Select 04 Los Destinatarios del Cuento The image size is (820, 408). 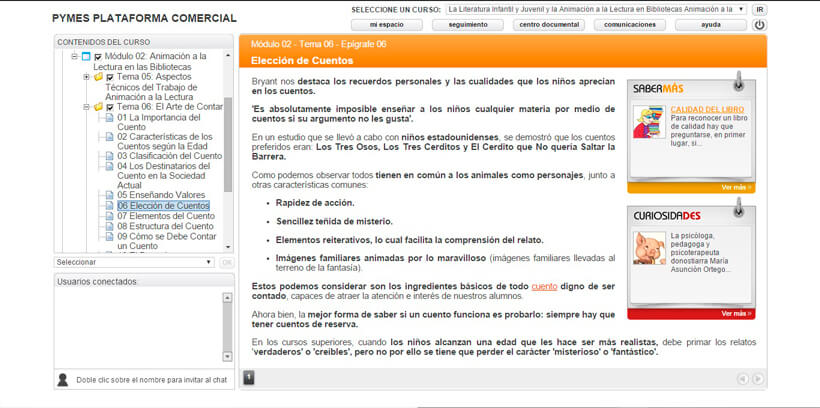[164, 176]
